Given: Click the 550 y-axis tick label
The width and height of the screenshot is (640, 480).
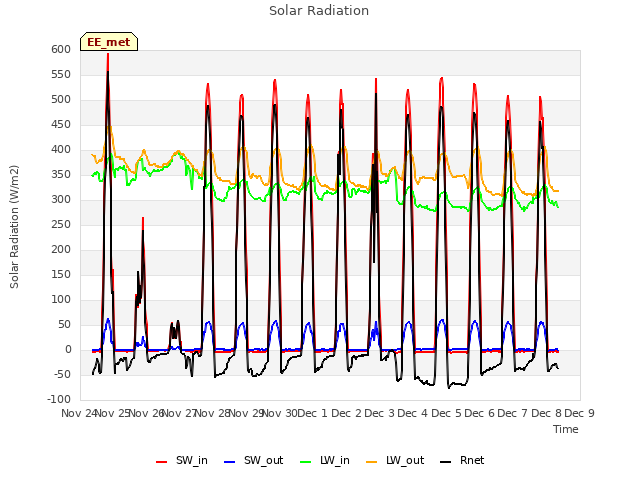Looking at the screenshot, I should coord(61,74).
